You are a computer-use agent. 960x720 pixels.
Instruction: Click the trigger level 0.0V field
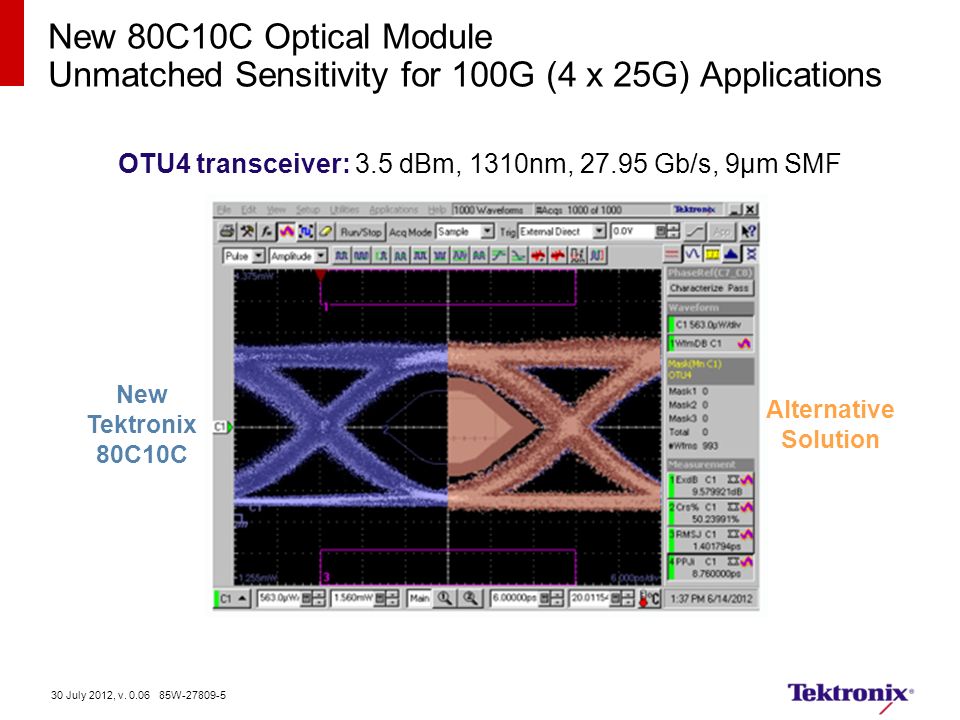[x=632, y=231]
